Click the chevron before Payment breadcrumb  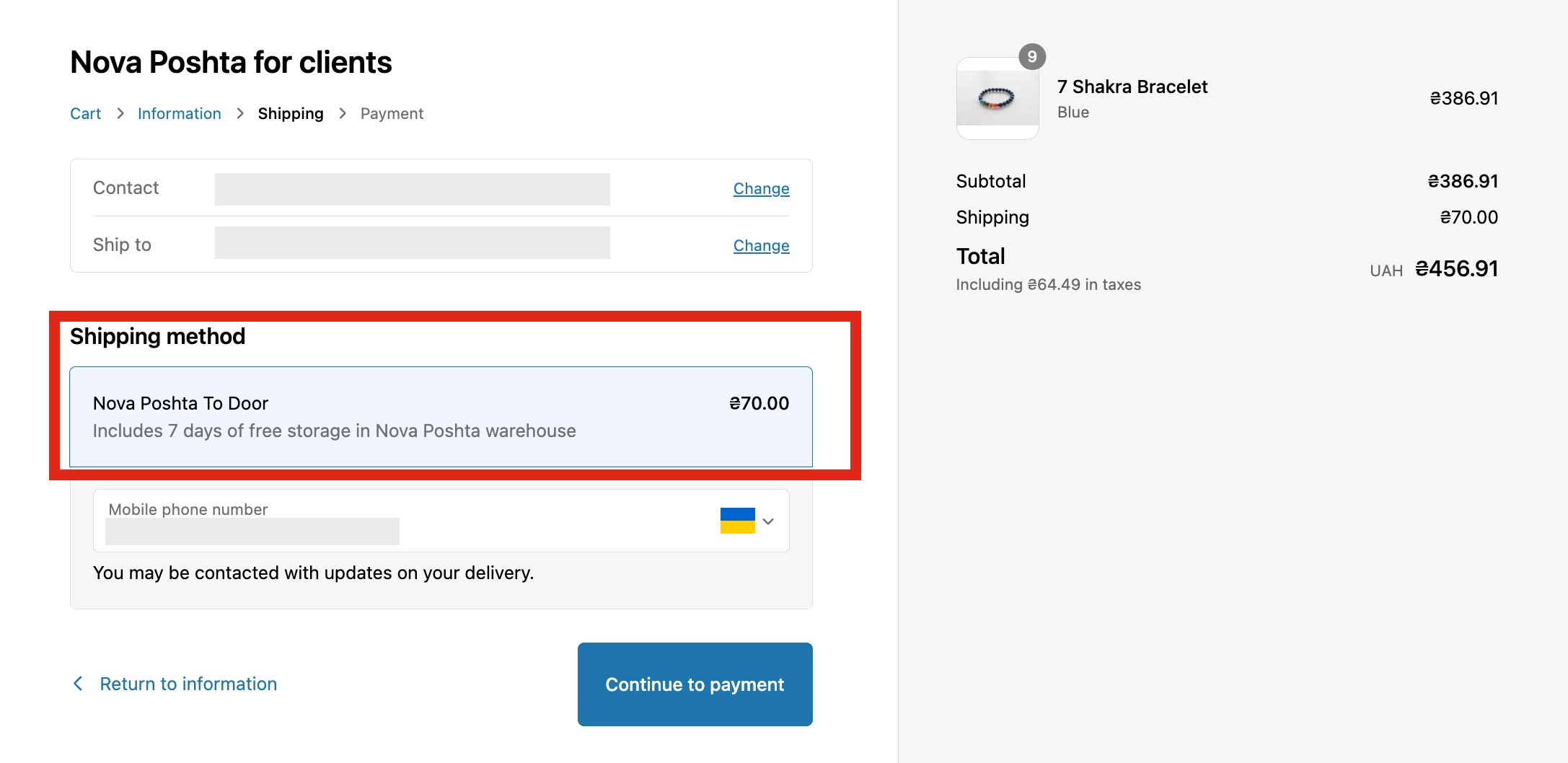coord(343,113)
